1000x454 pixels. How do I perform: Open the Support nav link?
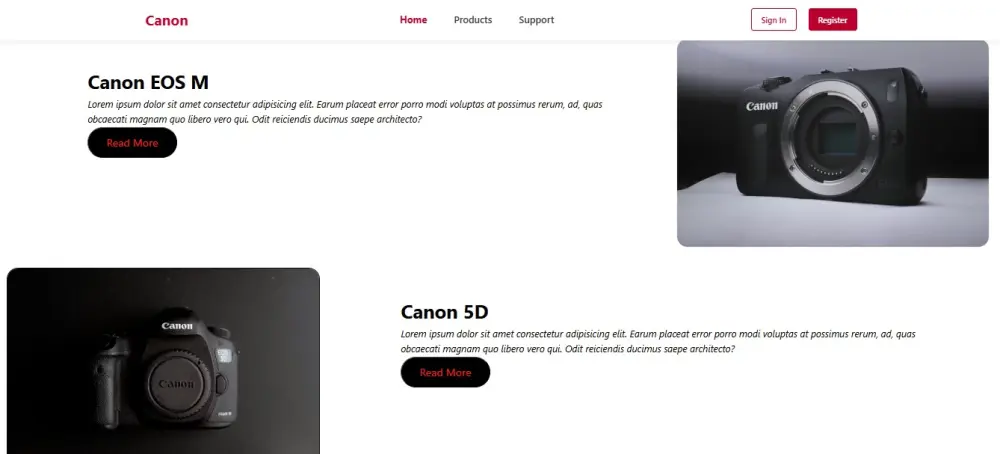(536, 20)
